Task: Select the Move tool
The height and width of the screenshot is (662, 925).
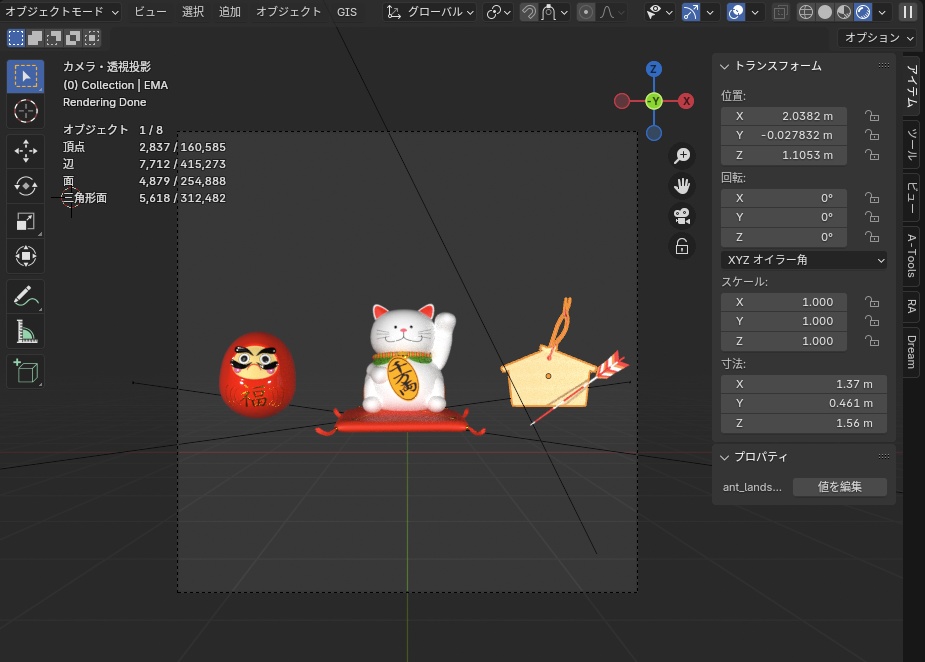Action: 25,151
